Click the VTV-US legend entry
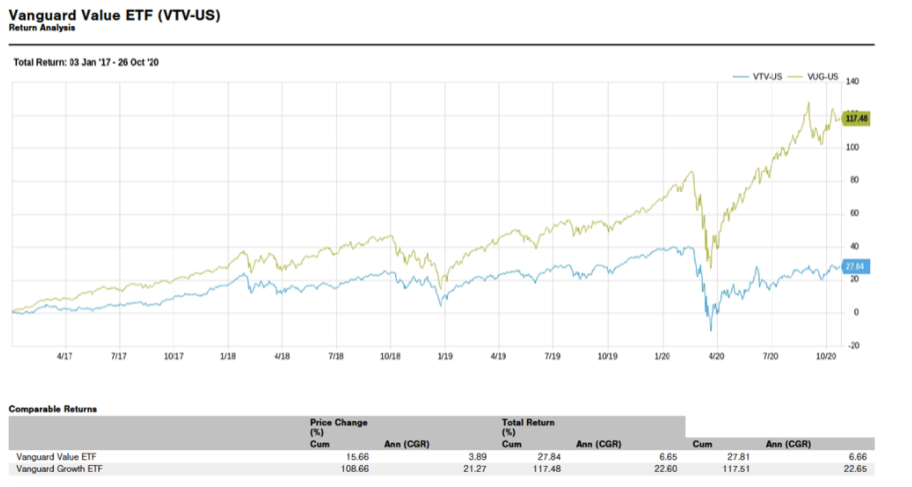912x487 pixels. (758, 77)
